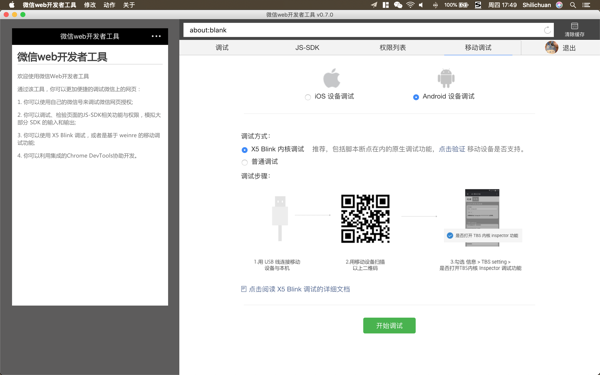Switch to the 移动调试 tab
The image size is (600, 375).
point(478,47)
